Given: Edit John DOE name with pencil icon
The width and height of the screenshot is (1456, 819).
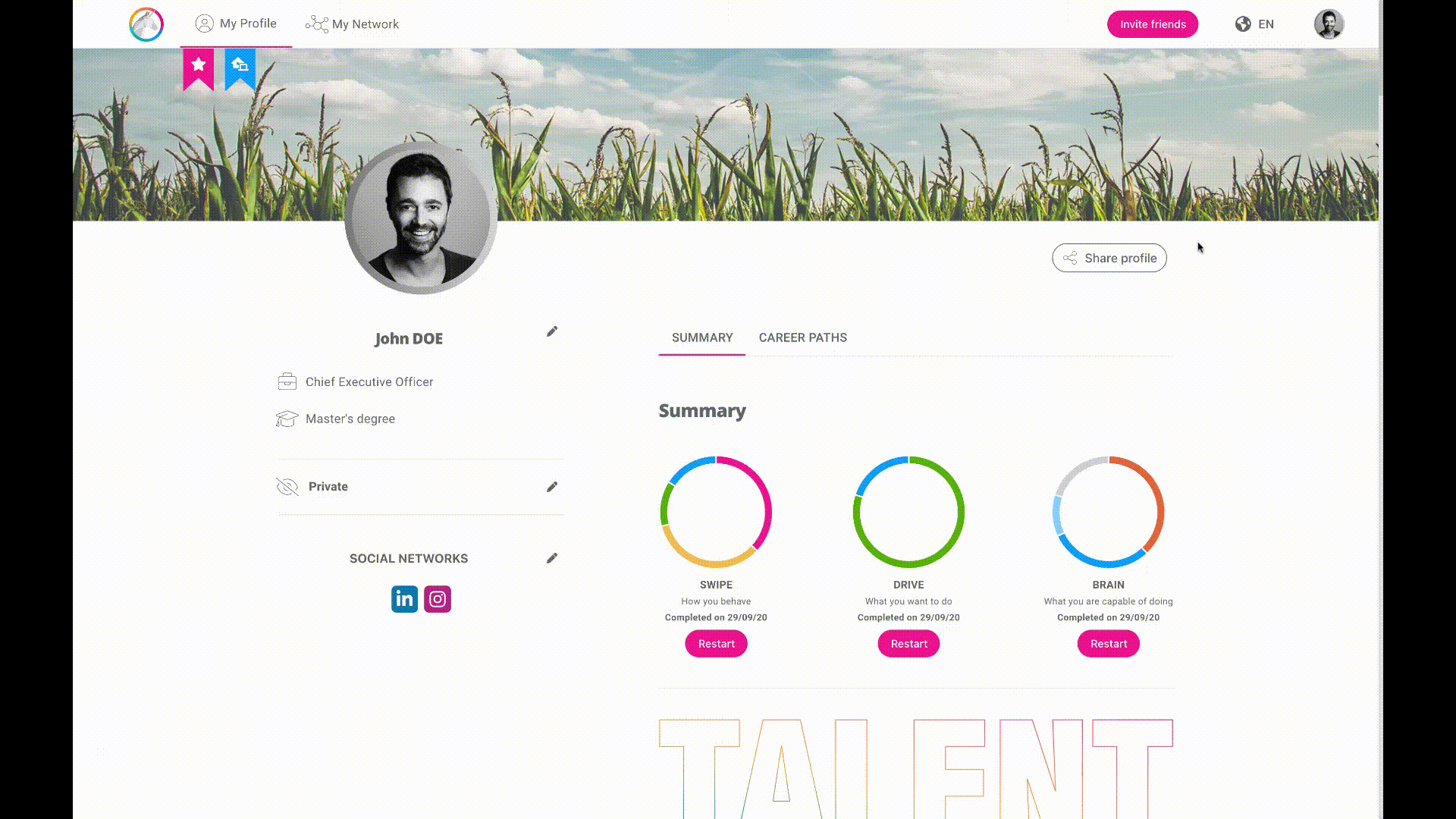Looking at the screenshot, I should [x=552, y=331].
